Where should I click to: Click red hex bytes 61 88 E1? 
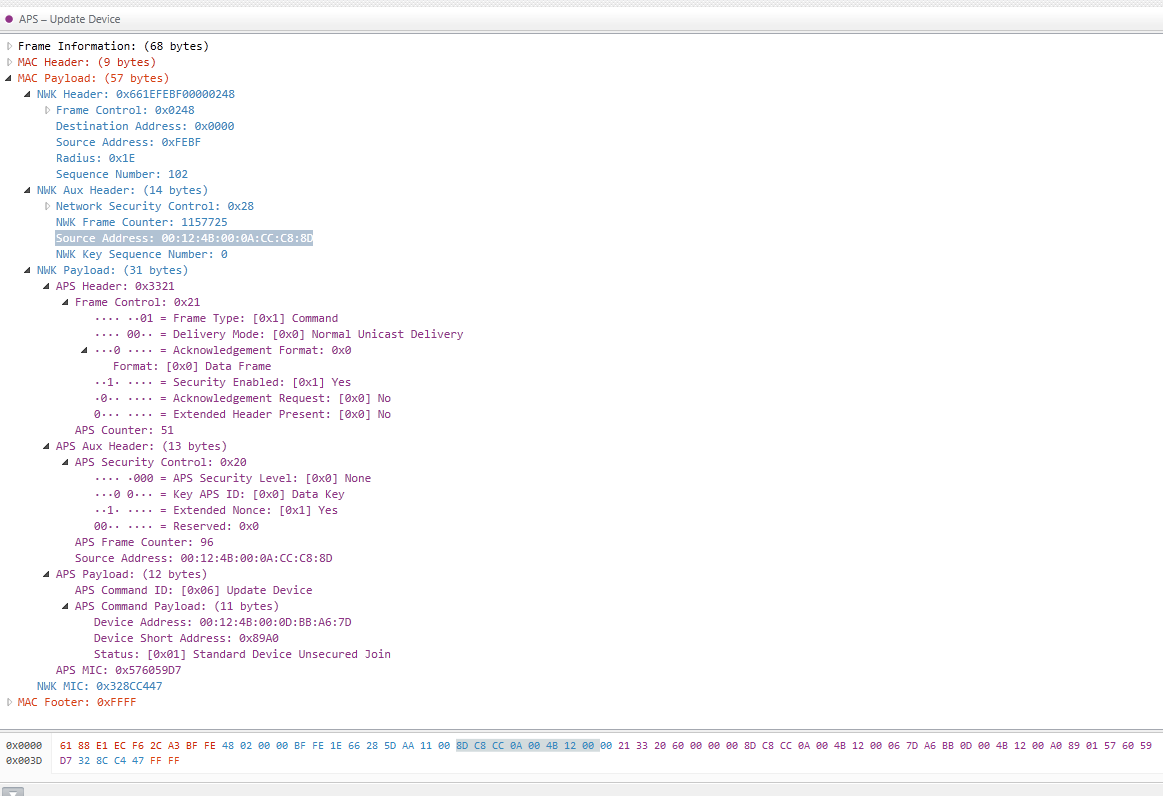[x=84, y=746]
